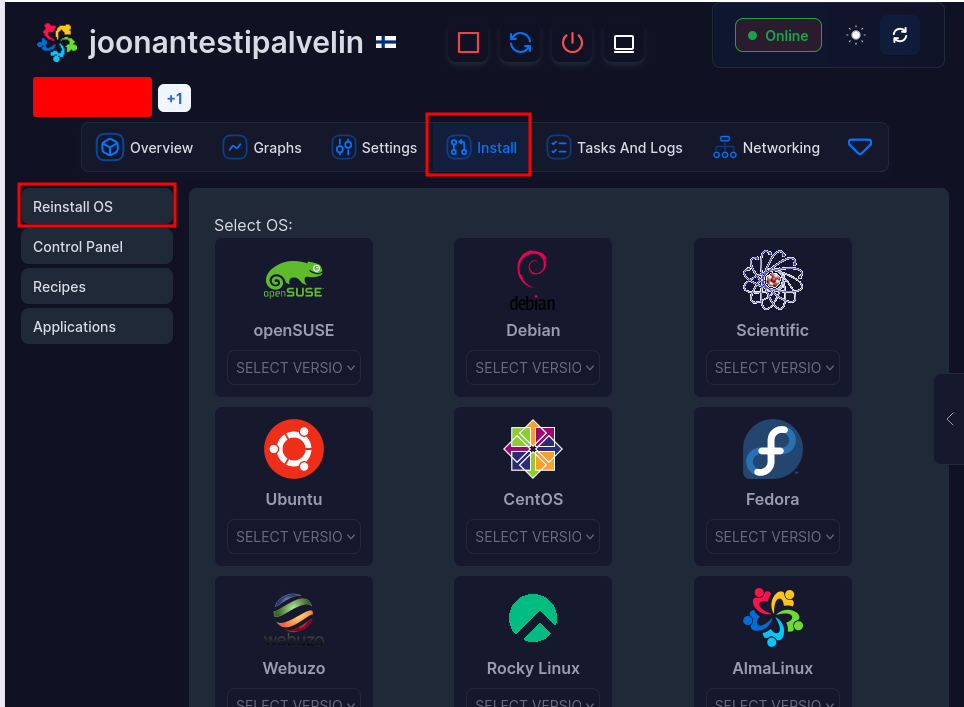Image resolution: width=964 pixels, height=707 pixels.
Task: Click the red stop server icon
Action: 468,42
